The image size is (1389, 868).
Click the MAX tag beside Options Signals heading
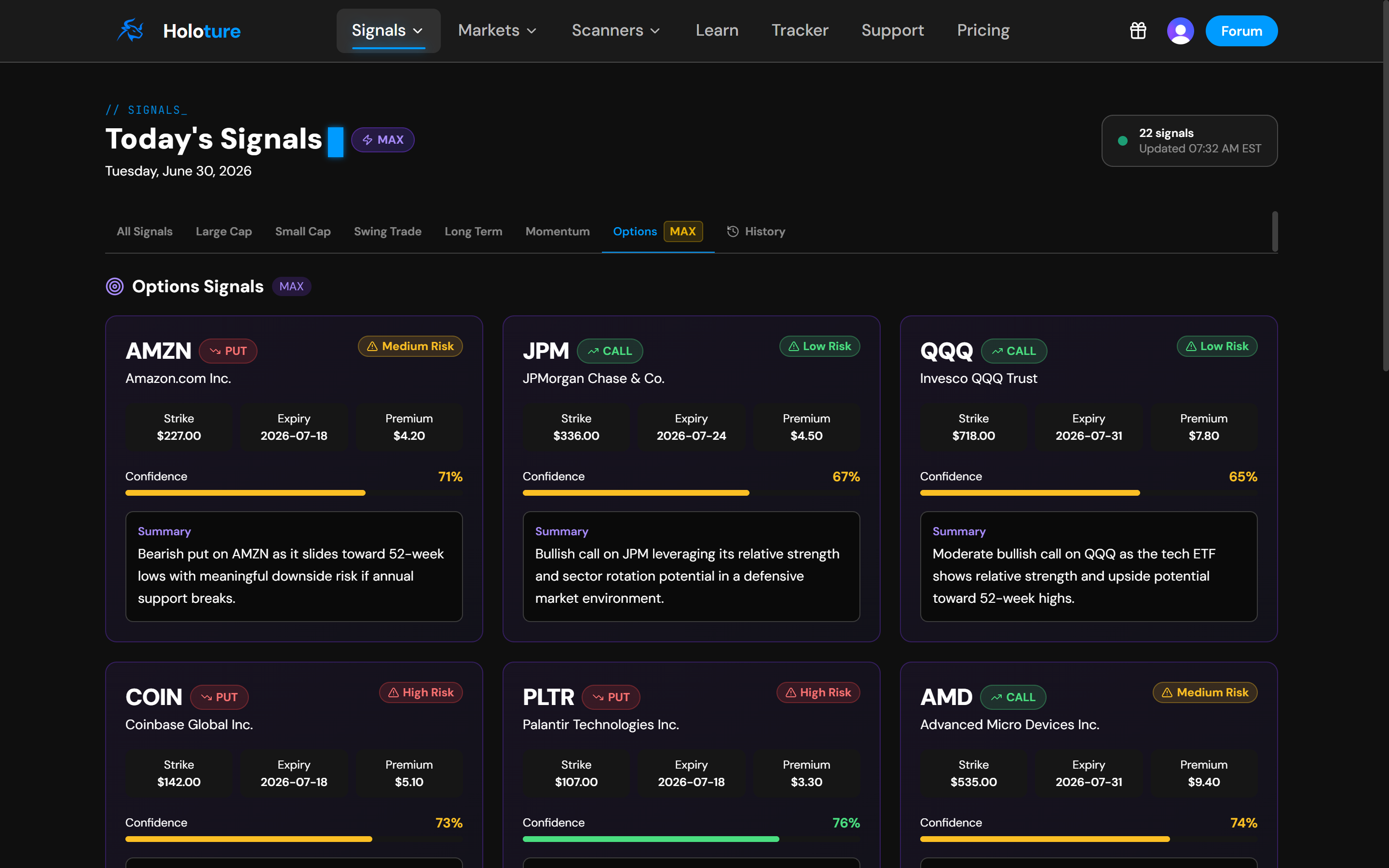tap(292, 286)
